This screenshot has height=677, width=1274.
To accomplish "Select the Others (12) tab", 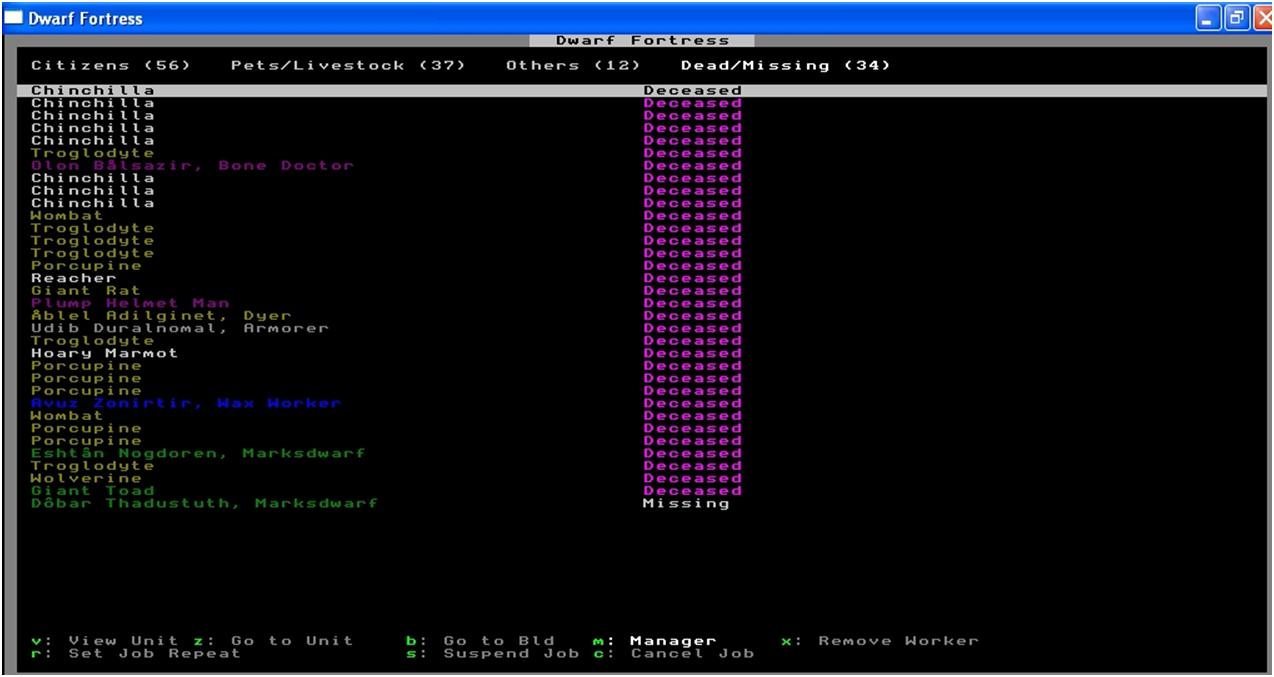I will [x=574, y=66].
